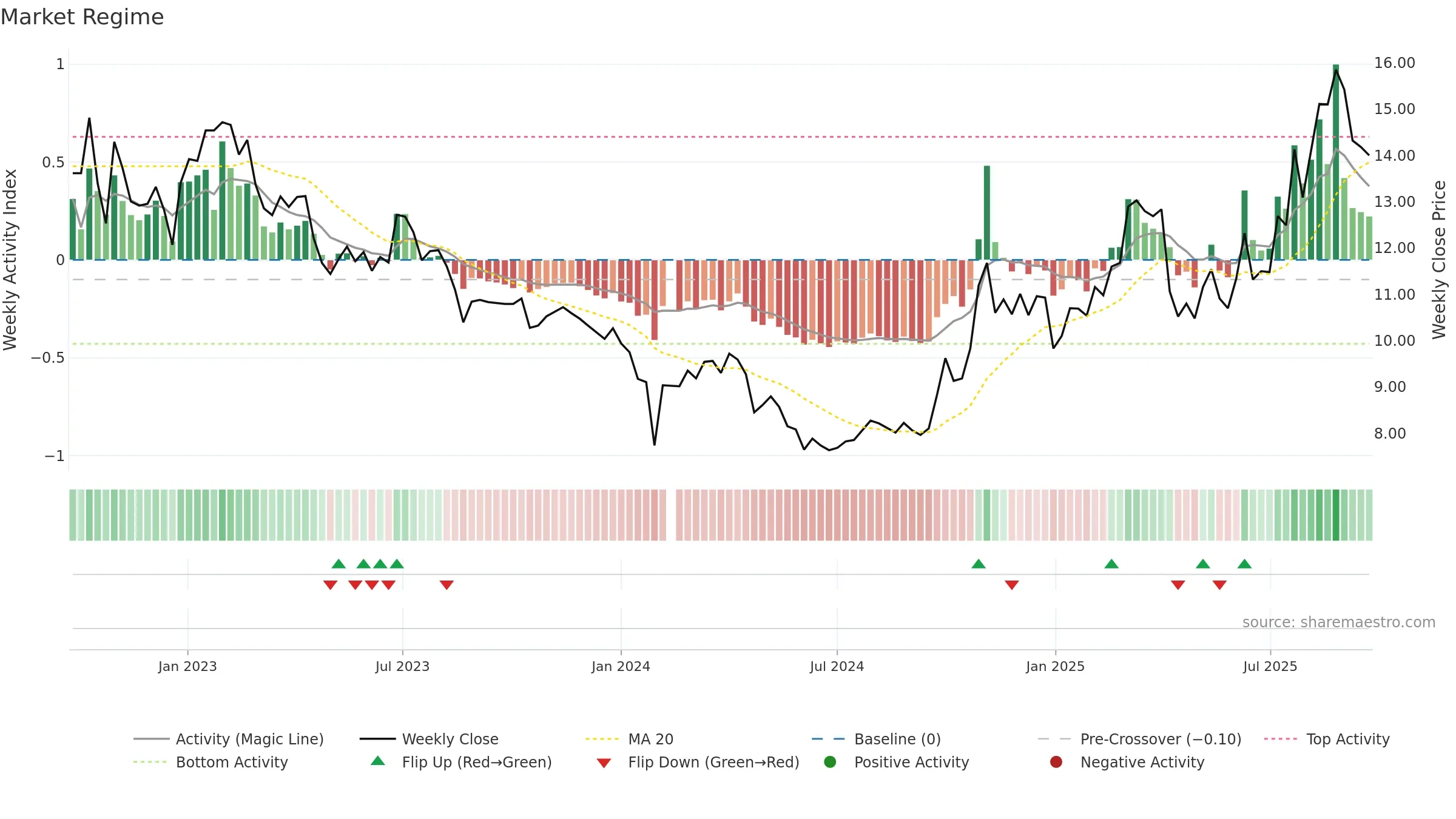
Task: Click the green Positive Activity legend dot
Action: pyautogui.click(x=830, y=761)
